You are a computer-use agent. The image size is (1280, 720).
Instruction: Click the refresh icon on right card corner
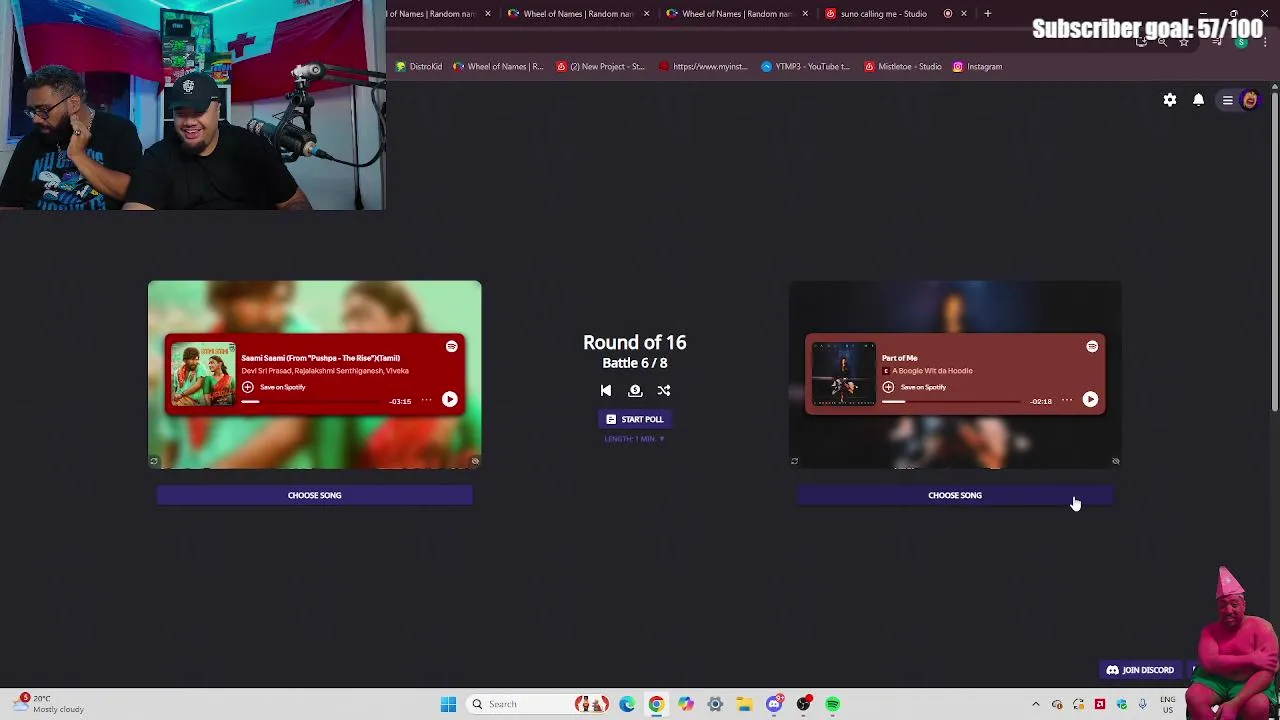point(794,461)
